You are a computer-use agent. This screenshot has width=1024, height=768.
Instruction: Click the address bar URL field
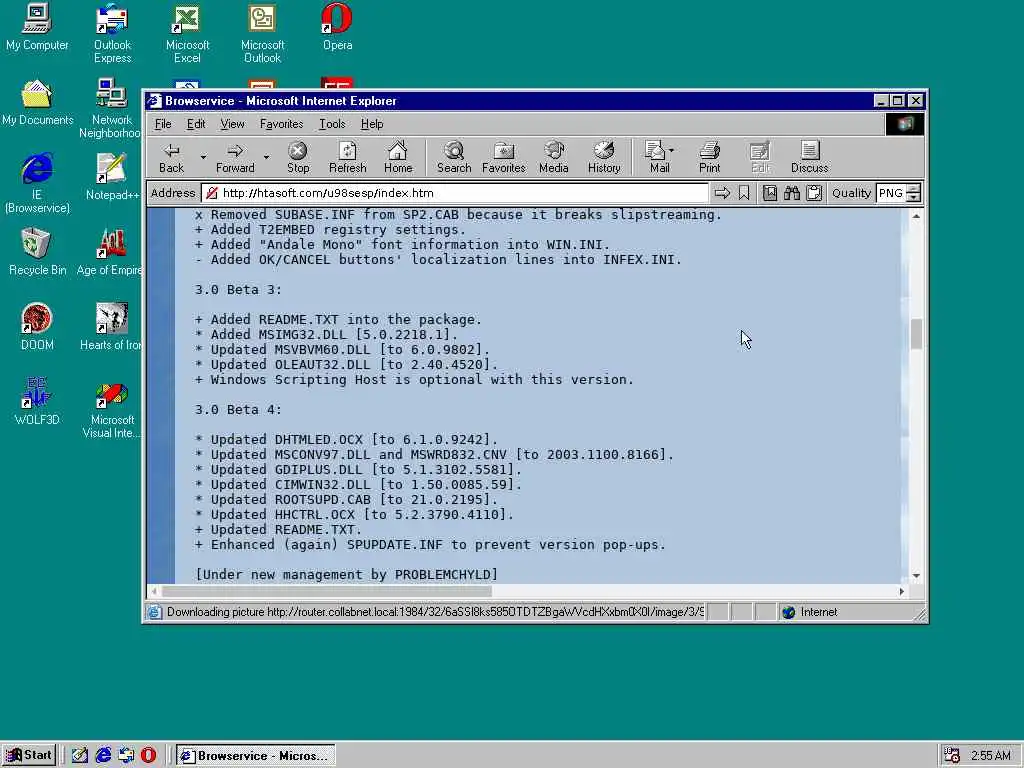(455, 193)
